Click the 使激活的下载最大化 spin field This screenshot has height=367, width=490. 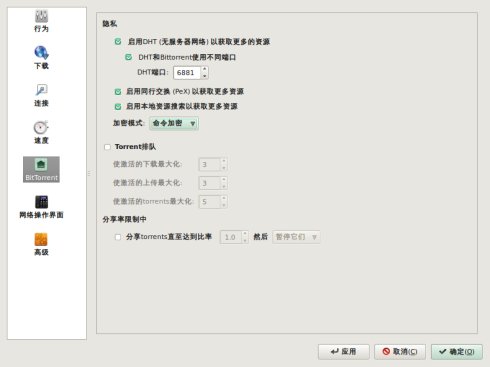tap(213, 164)
